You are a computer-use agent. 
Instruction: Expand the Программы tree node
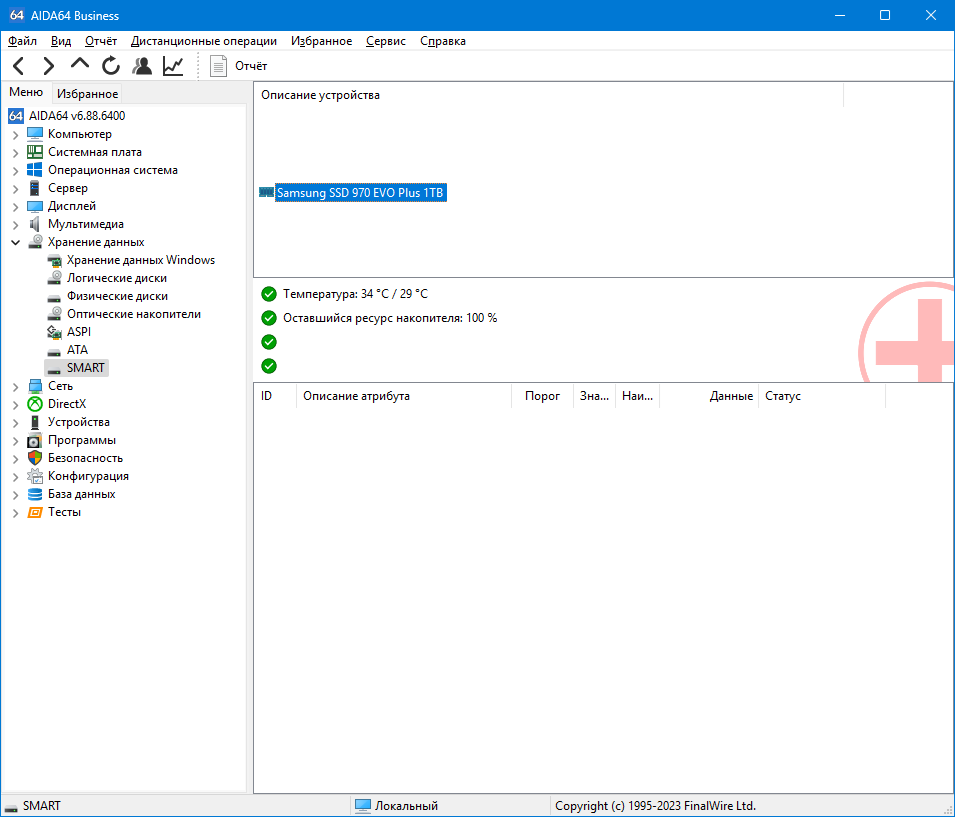click(16, 440)
